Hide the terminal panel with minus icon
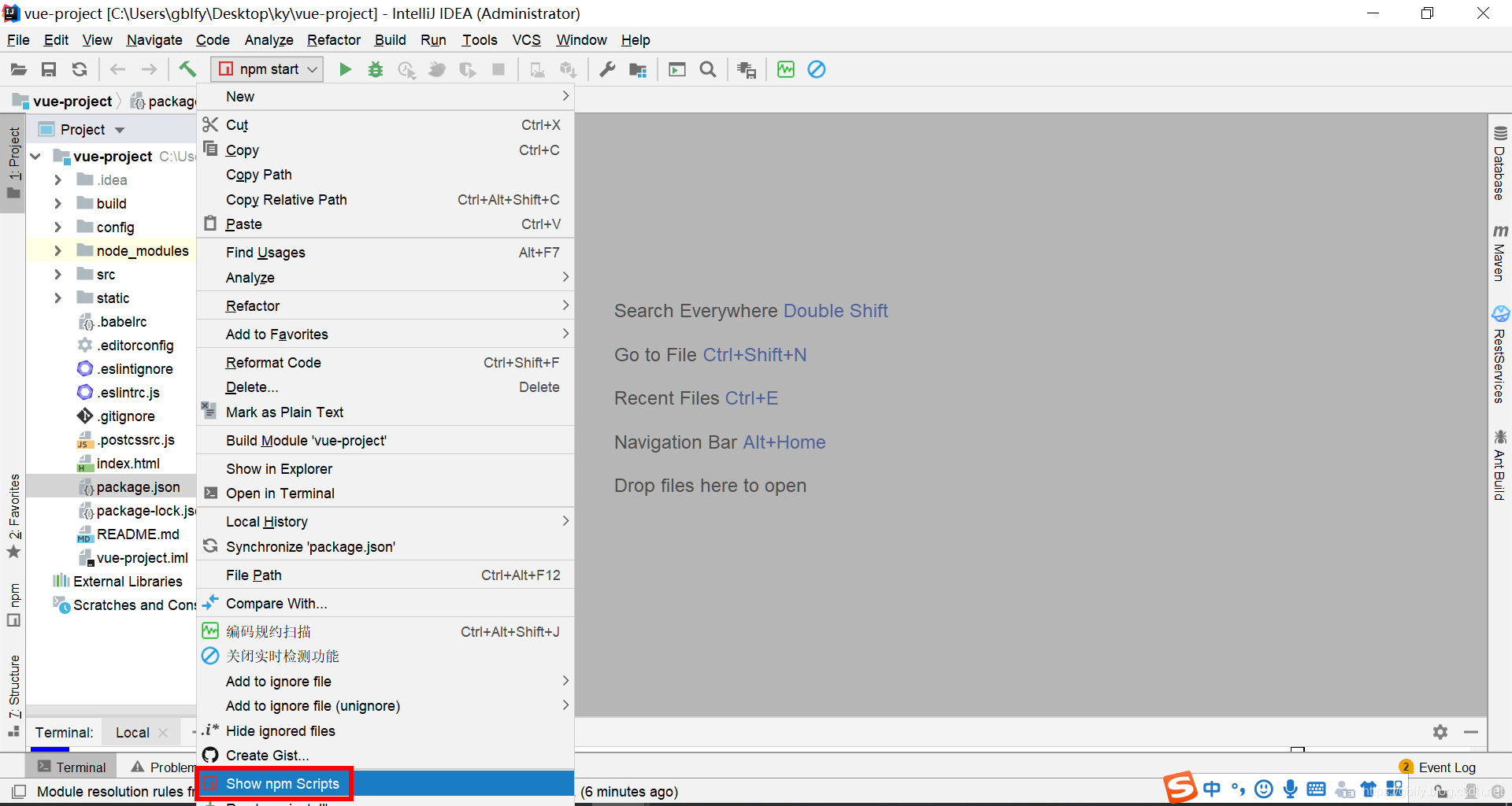1512x806 pixels. click(1470, 732)
